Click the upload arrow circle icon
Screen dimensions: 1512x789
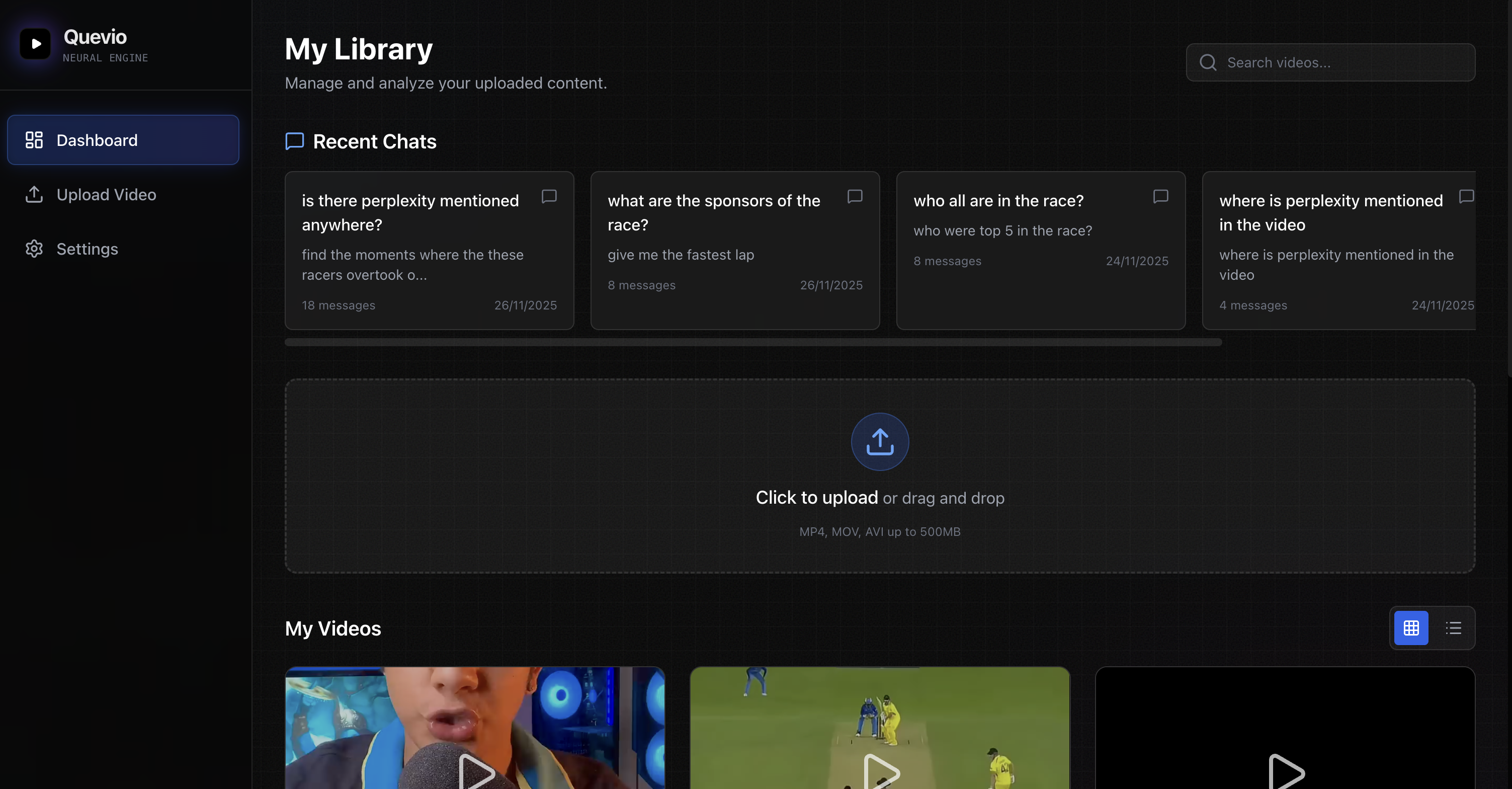[879, 441]
